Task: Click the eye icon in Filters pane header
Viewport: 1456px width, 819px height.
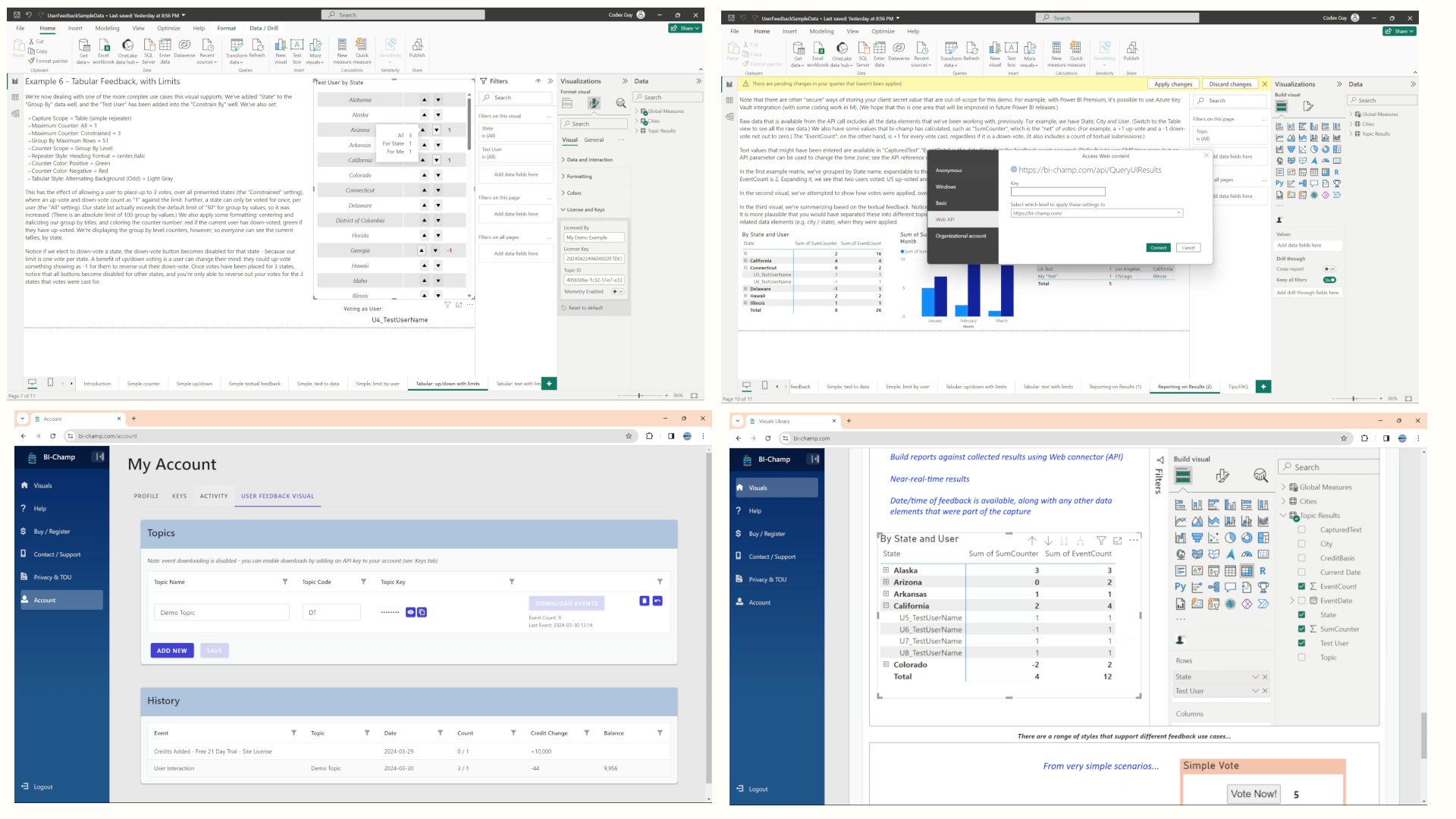Action: click(x=538, y=81)
